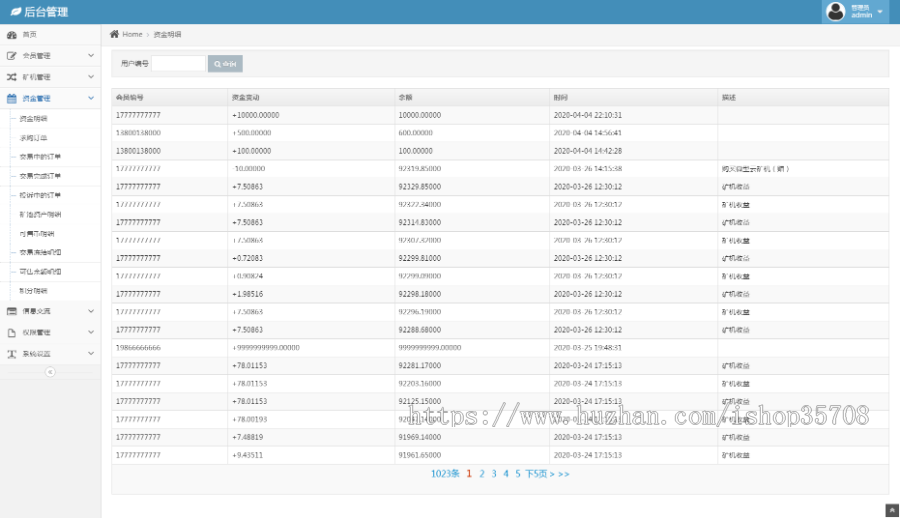This screenshot has width=900, height=518.
Task: Expand the 会员管理 menu chevron
Action: point(91,56)
